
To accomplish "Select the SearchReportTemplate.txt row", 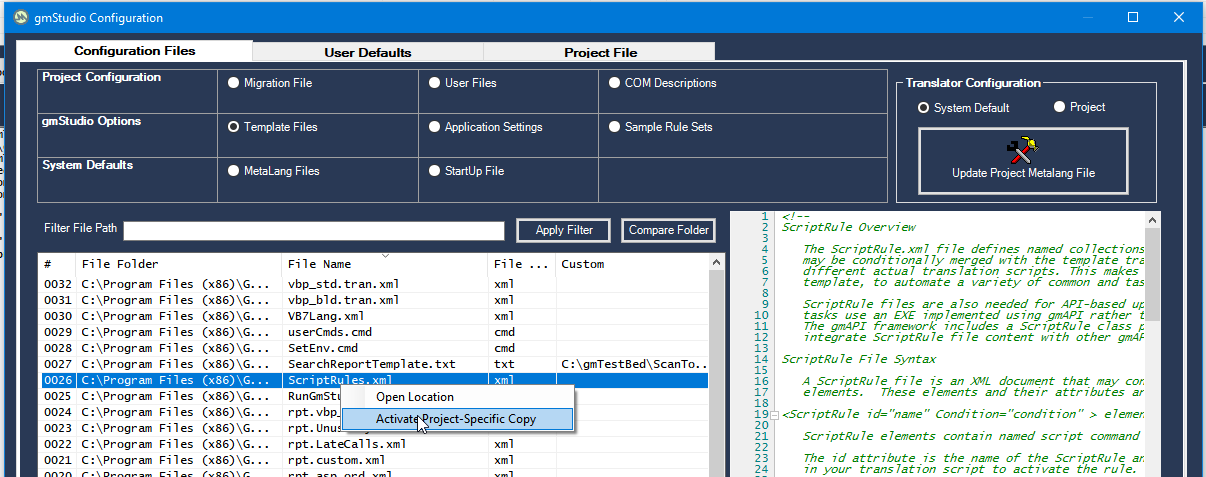I will click(x=370, y=365).
